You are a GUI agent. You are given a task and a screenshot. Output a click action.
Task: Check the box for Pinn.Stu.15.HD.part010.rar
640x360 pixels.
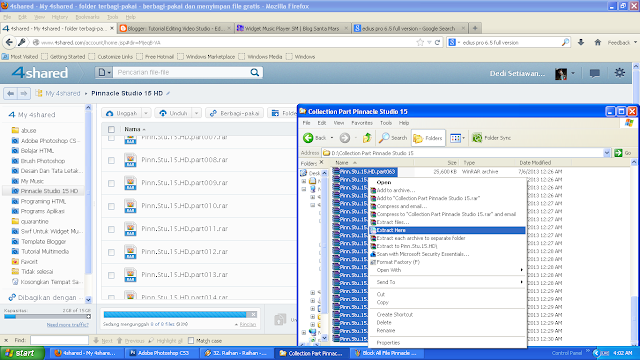point(111,206)
